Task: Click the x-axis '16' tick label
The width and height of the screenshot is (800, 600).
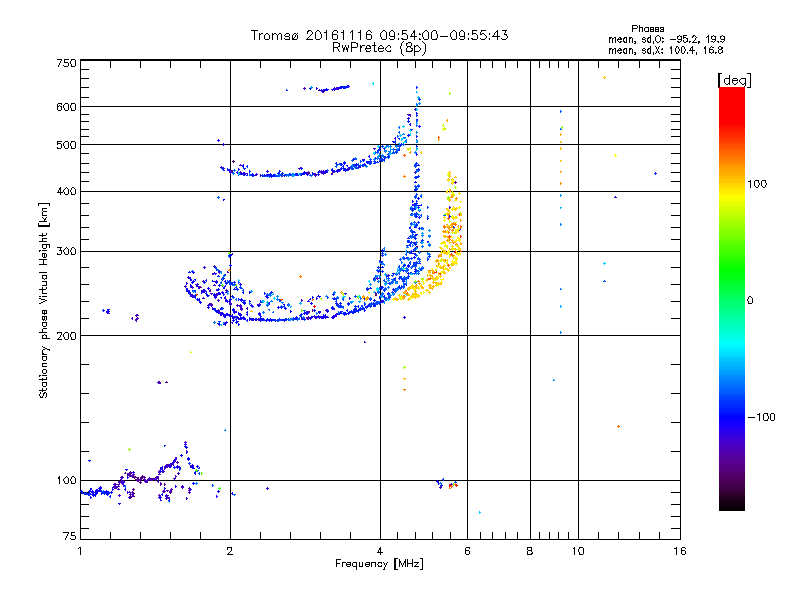Action: point(680,551)
